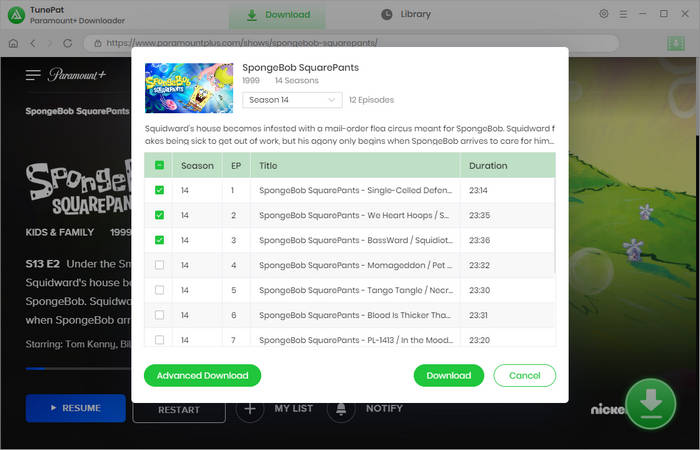Click the SpongeBob show thumbnail in dialog
Viewport: 700px width, 450px height.
pyautogui.click(x=189, y=88)
